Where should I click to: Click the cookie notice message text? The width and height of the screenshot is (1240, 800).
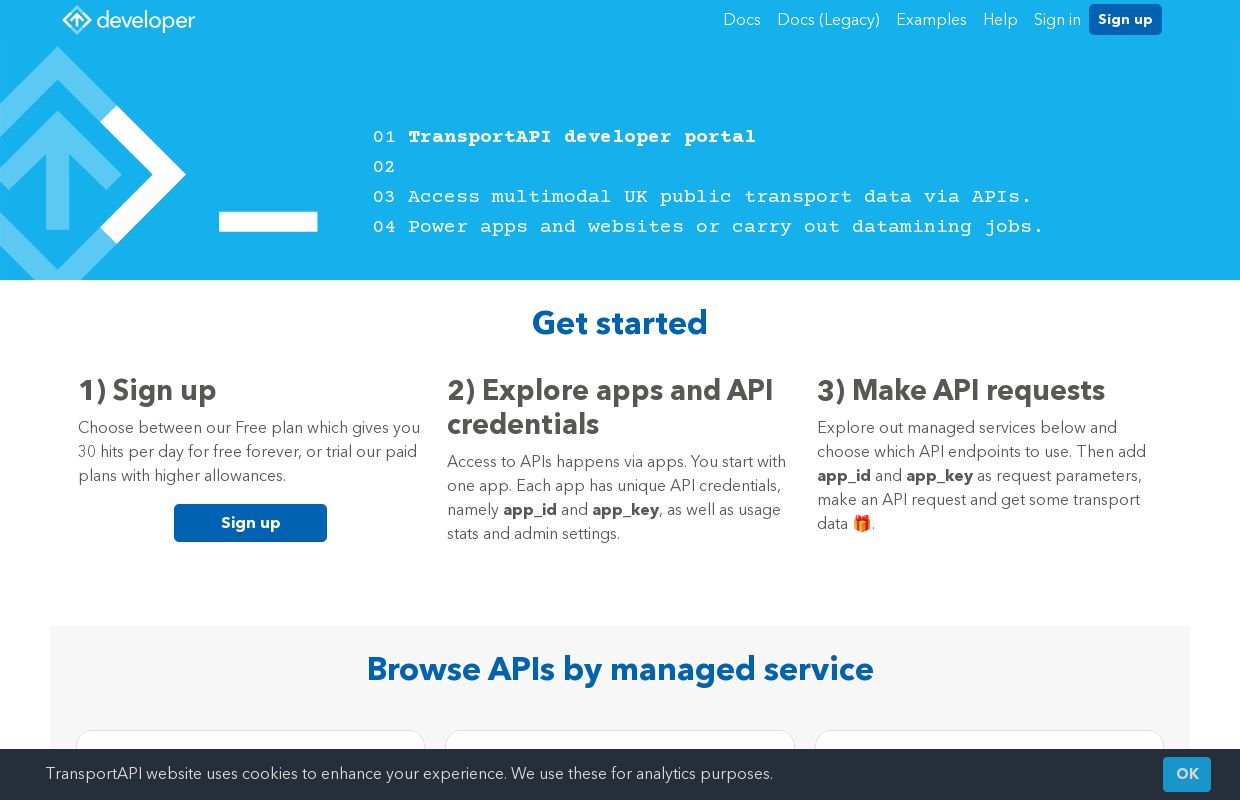click(409, 774)
